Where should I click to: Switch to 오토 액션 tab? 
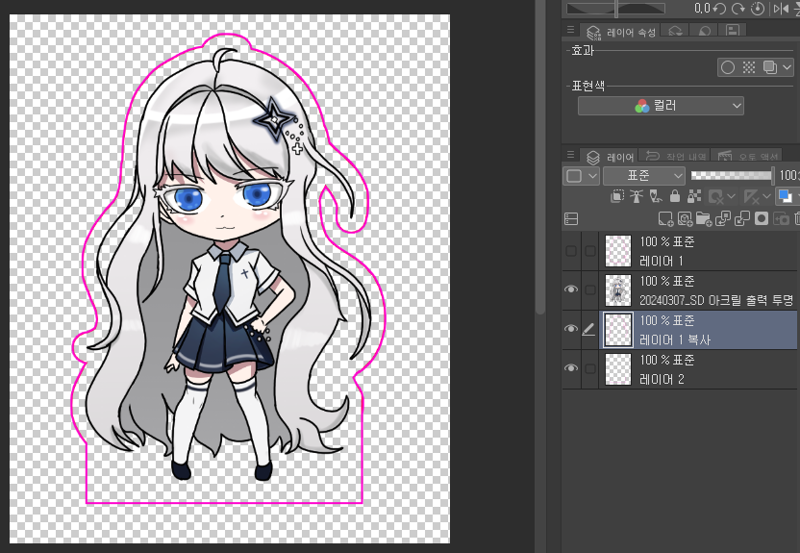(747, 156)
